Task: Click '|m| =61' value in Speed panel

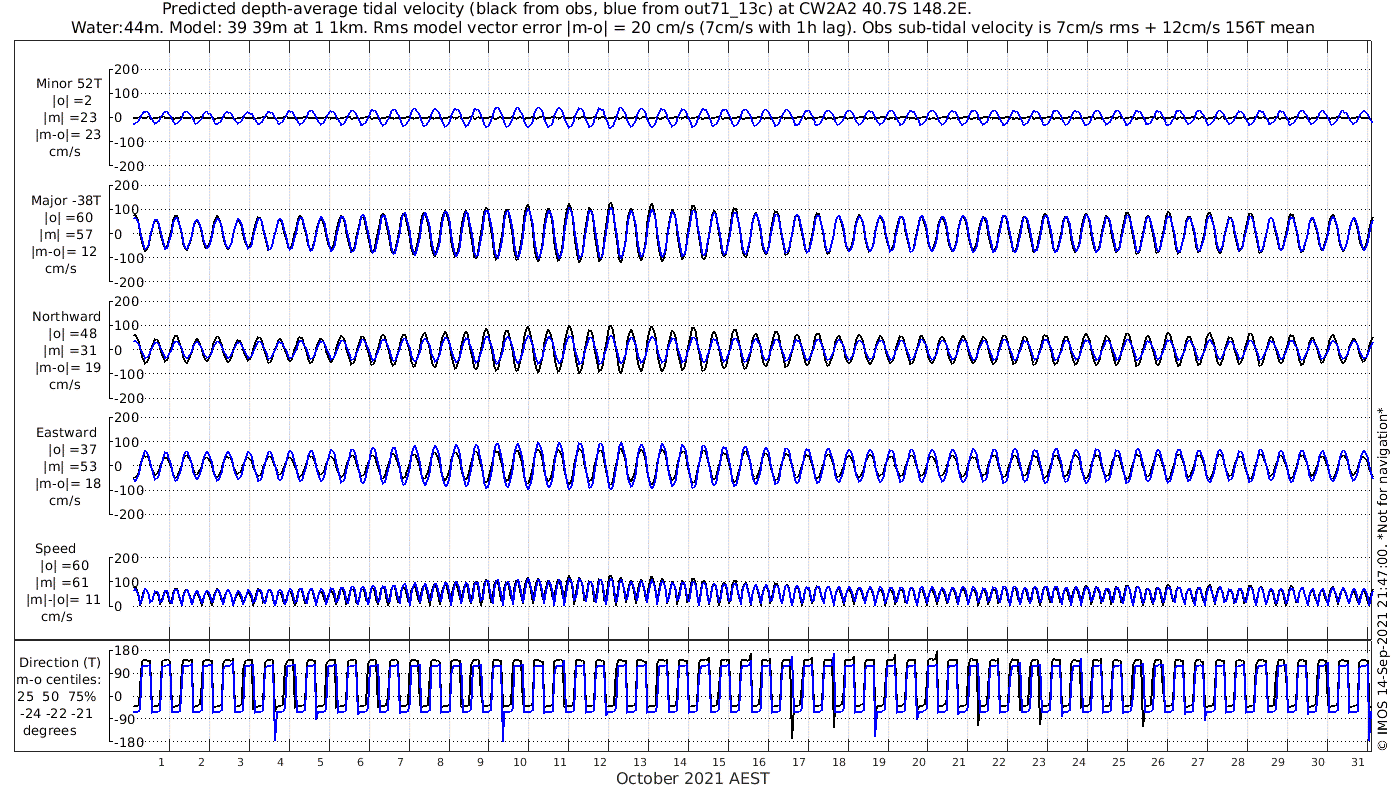Action: 67,583
